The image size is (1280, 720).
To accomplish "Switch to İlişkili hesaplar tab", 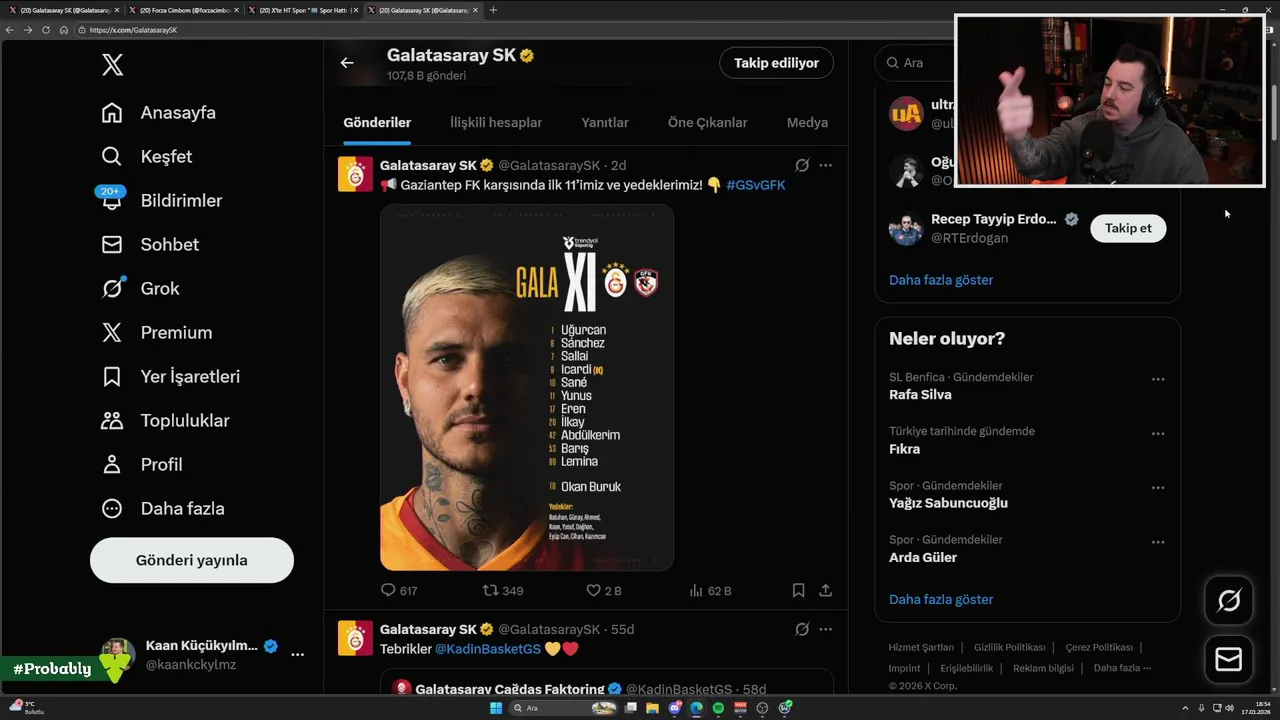I will click(496, 123).
